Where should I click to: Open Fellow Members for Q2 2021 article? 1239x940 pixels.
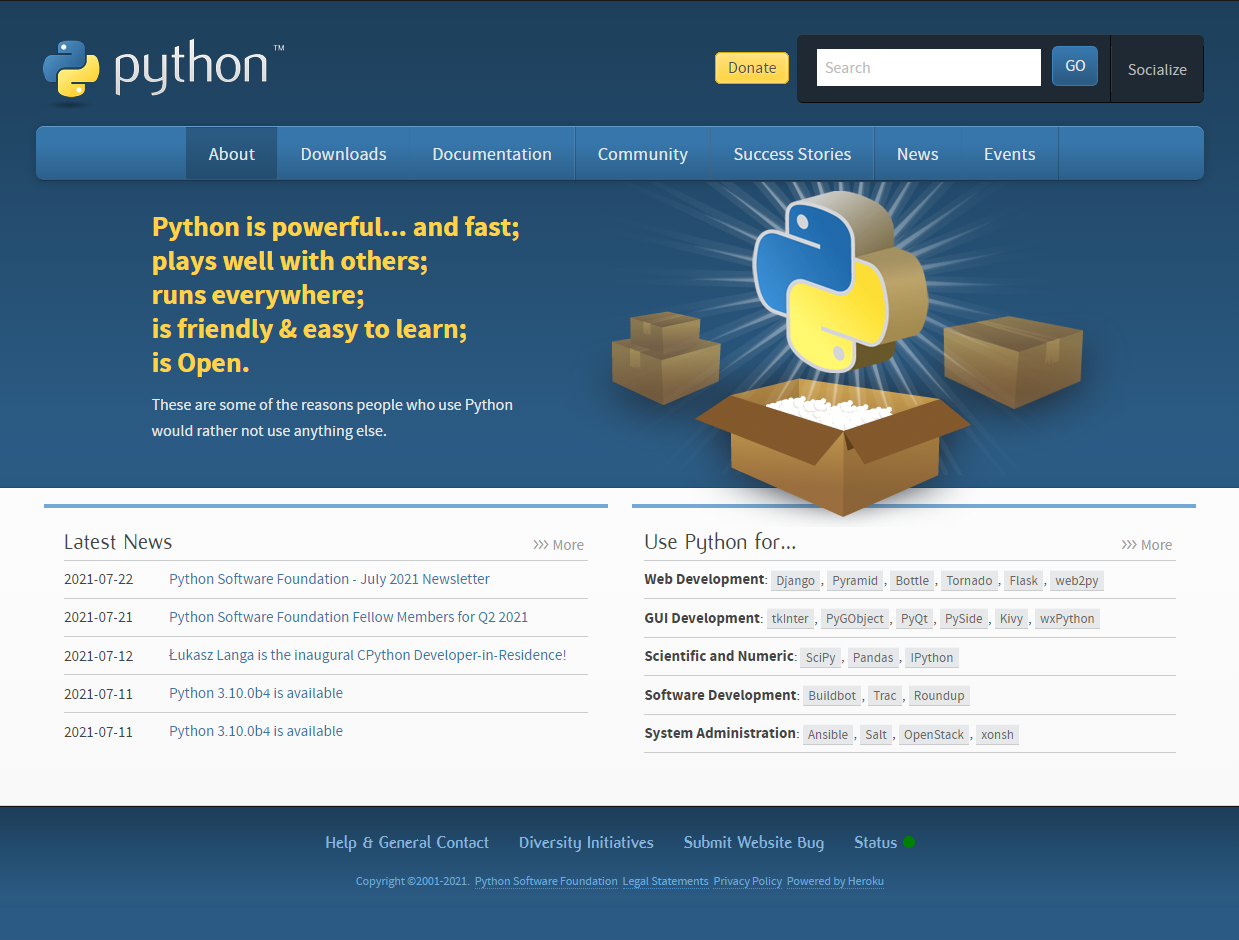tap(348, 617)
